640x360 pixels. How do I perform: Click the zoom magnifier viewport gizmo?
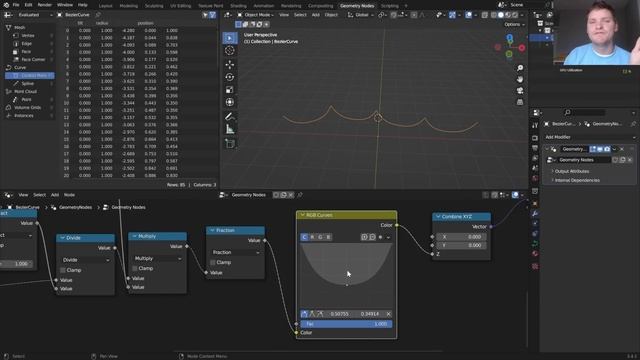coord(520,68)
